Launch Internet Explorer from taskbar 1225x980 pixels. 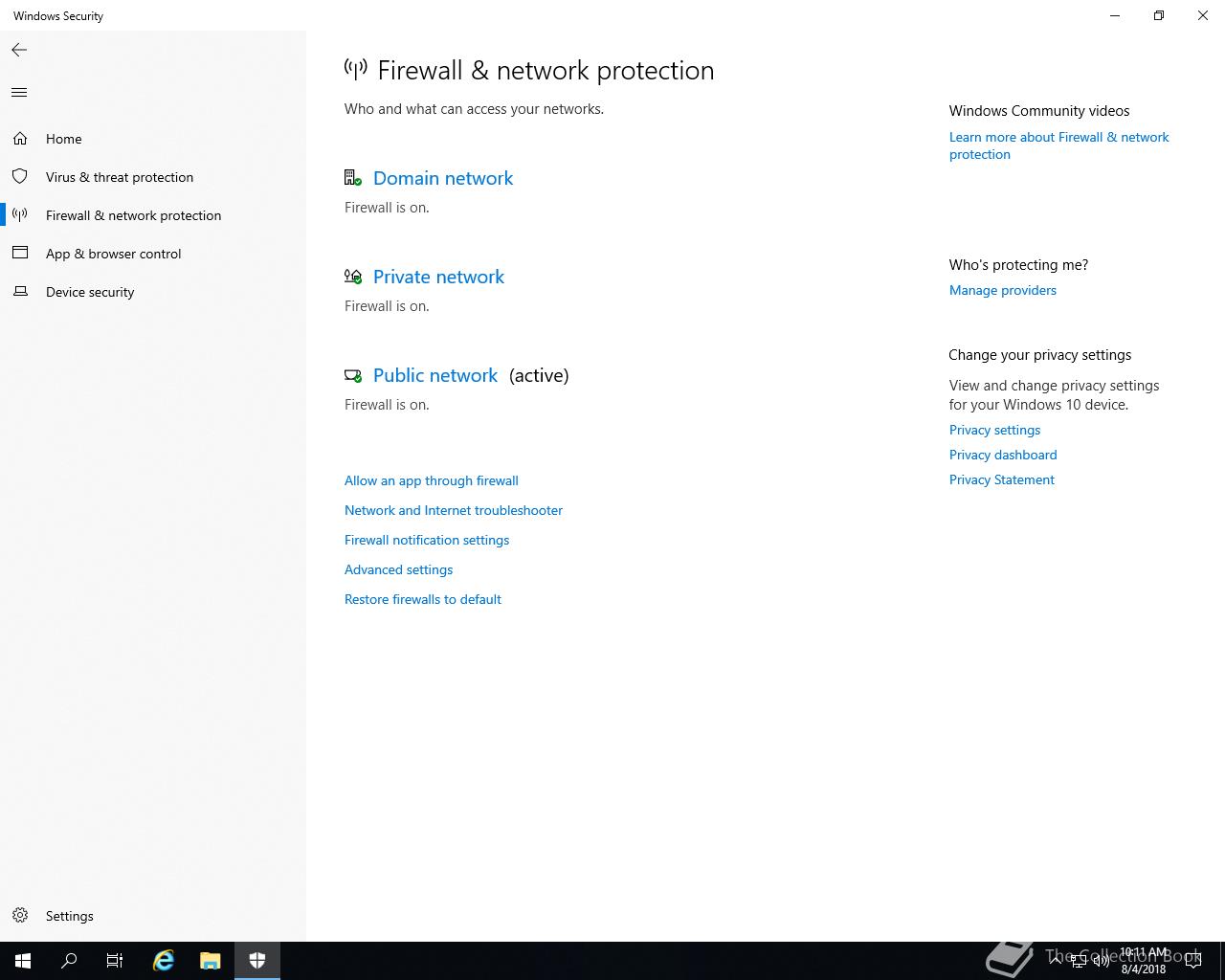[164, 961]
